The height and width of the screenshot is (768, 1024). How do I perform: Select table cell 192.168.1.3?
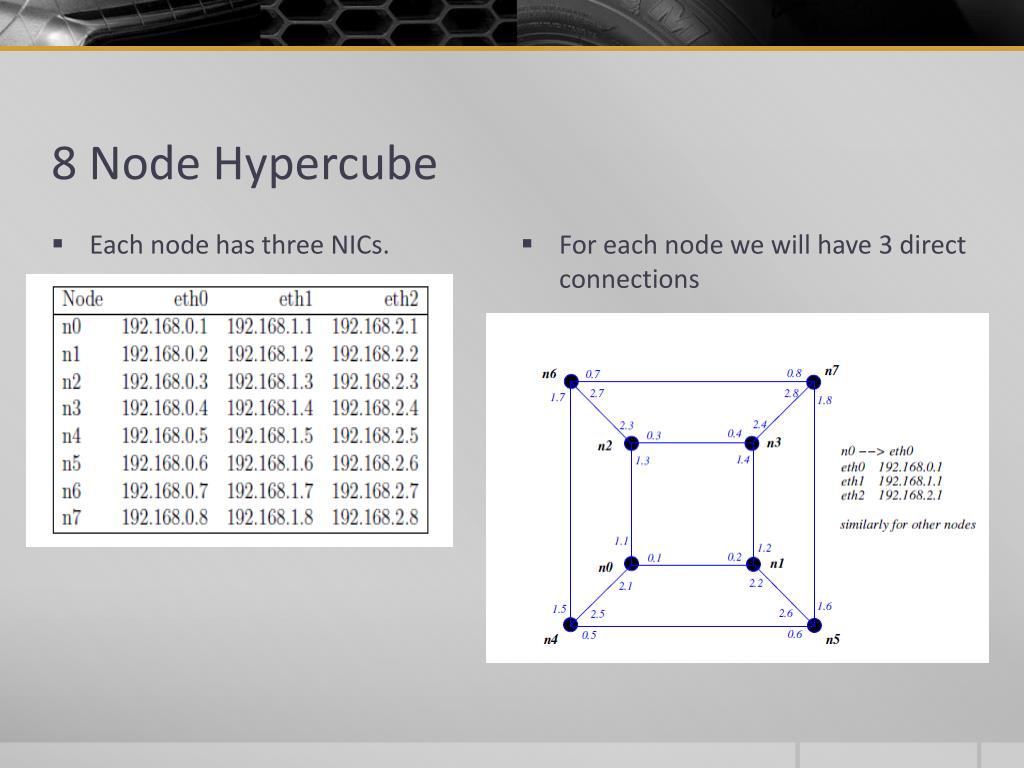click(270, 381)
